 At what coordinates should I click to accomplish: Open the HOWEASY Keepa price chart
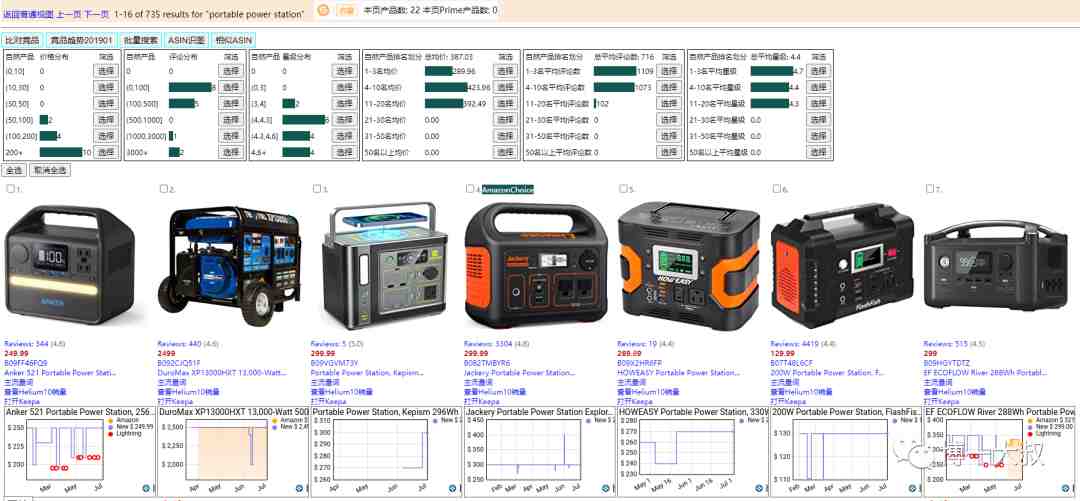coord(692,450)
